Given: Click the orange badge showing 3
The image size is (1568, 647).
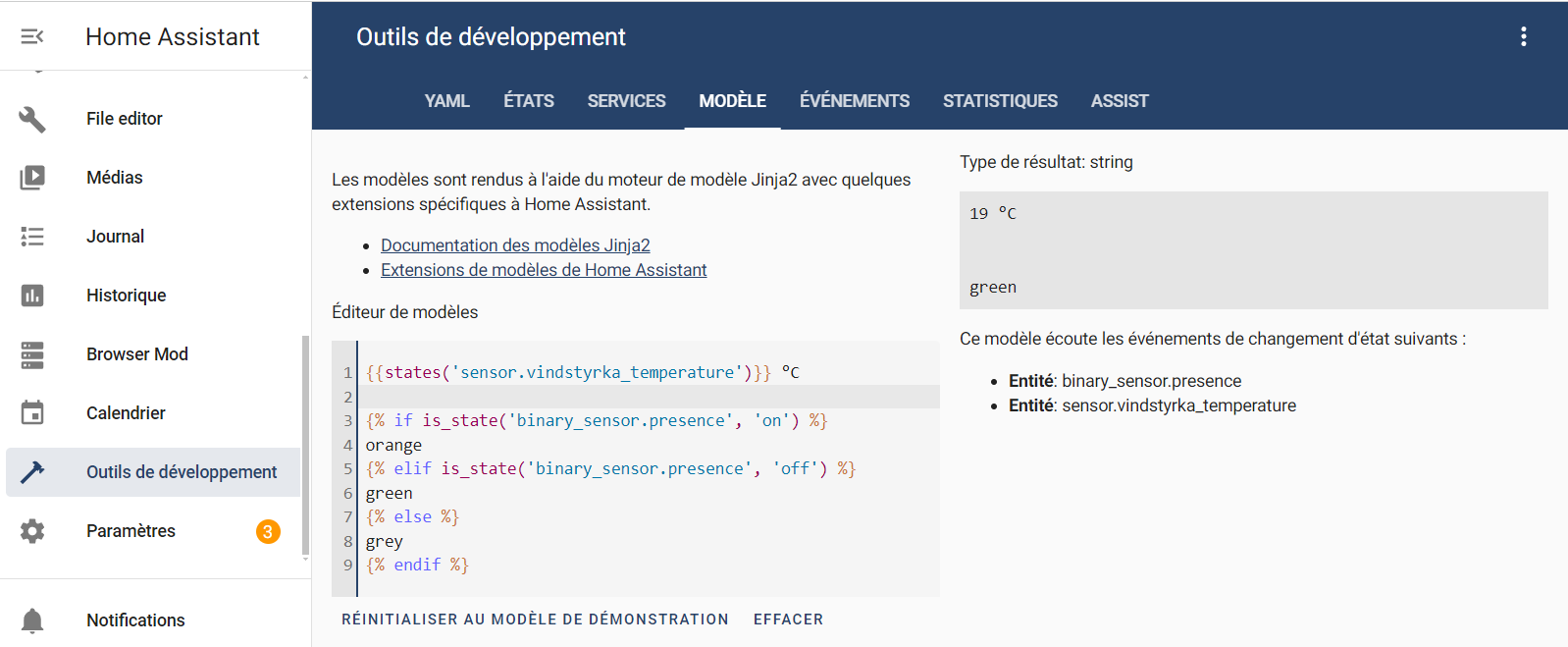Looking at the screenshot, I should tap(268, 531).
